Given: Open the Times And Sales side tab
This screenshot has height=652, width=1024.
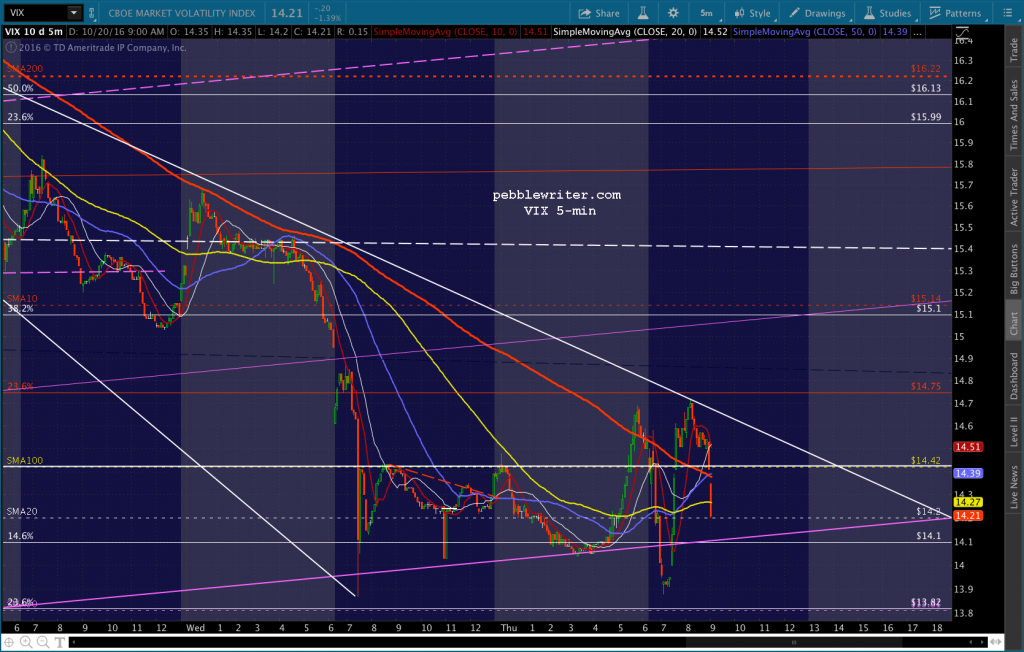Looking at the screenshot, I should [x=1014, y=115].
